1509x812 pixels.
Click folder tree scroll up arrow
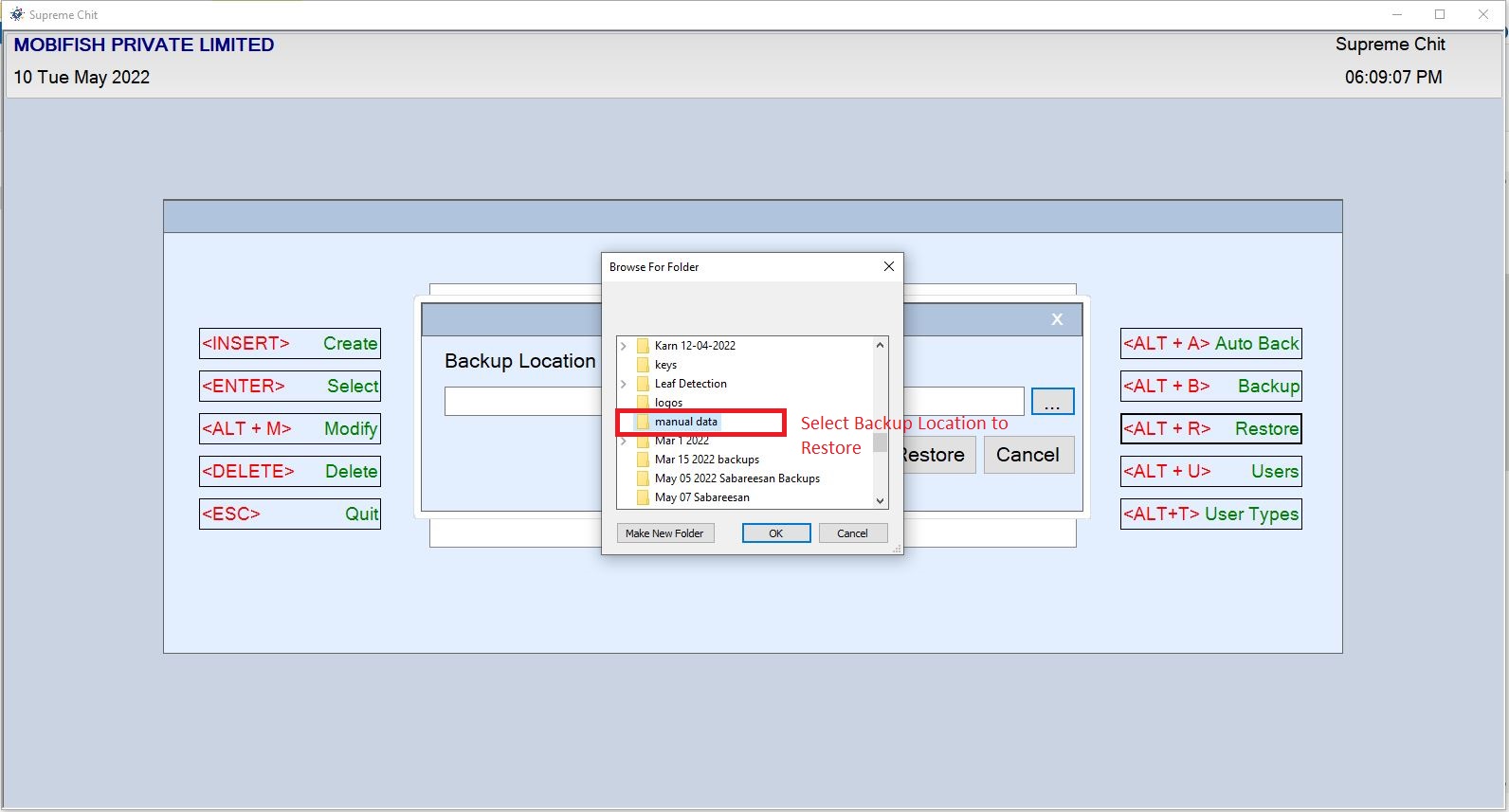[x=881, y=345]
